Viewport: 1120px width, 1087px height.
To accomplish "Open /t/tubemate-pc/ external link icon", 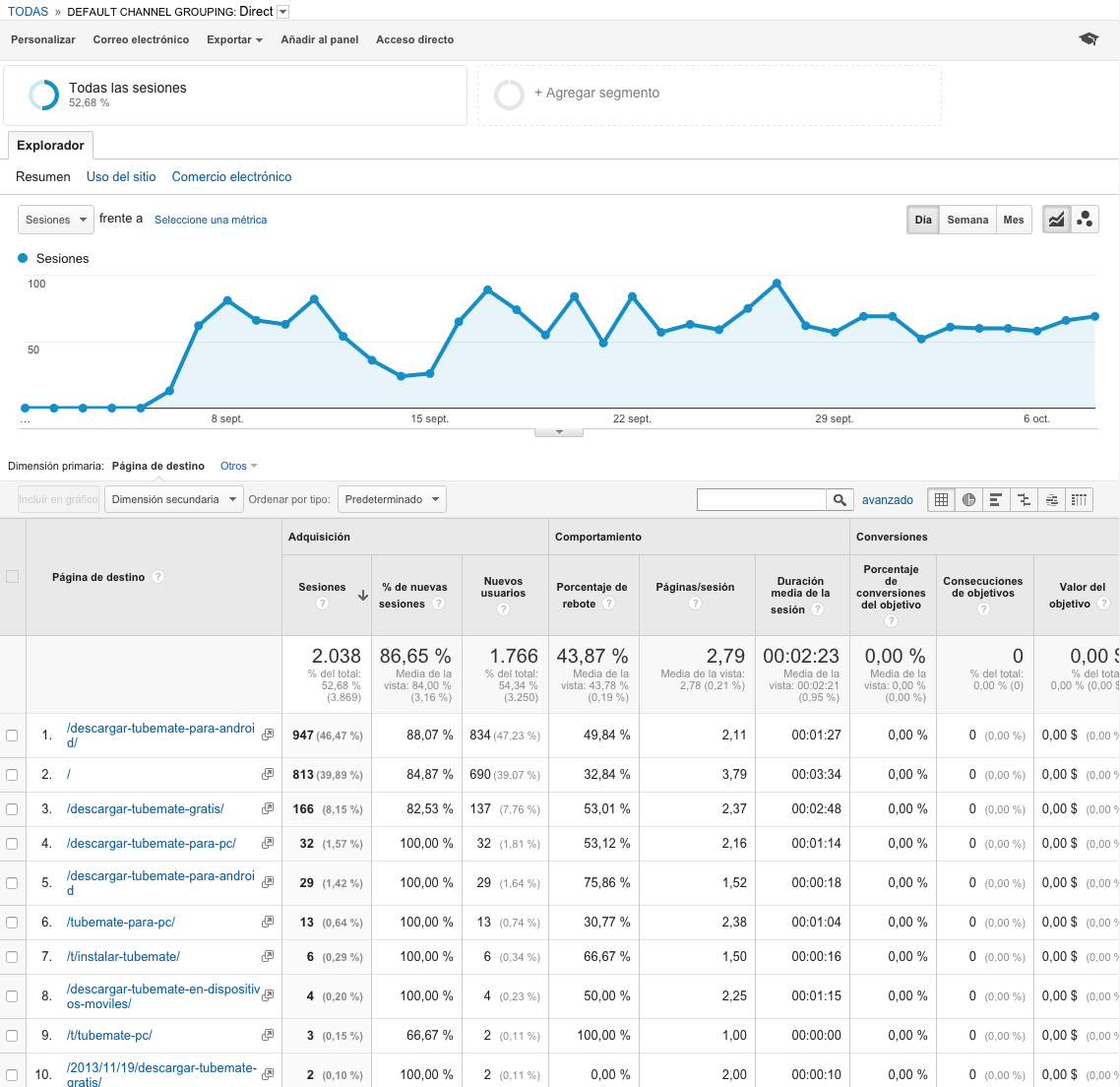I will (x=268, y=1035).
